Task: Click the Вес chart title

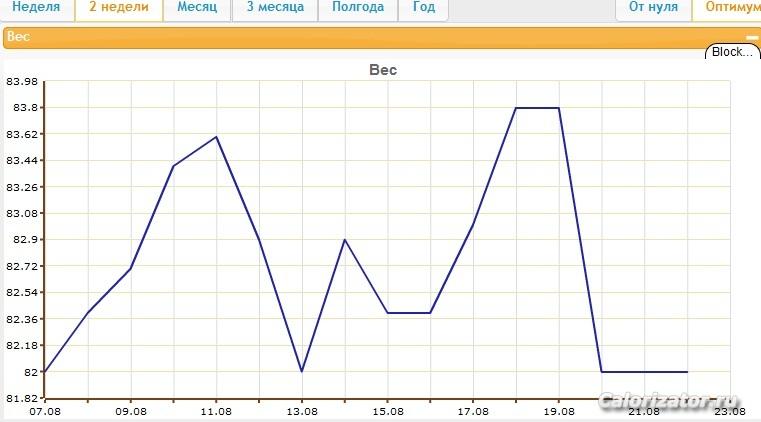Action: tap(383, 70)
